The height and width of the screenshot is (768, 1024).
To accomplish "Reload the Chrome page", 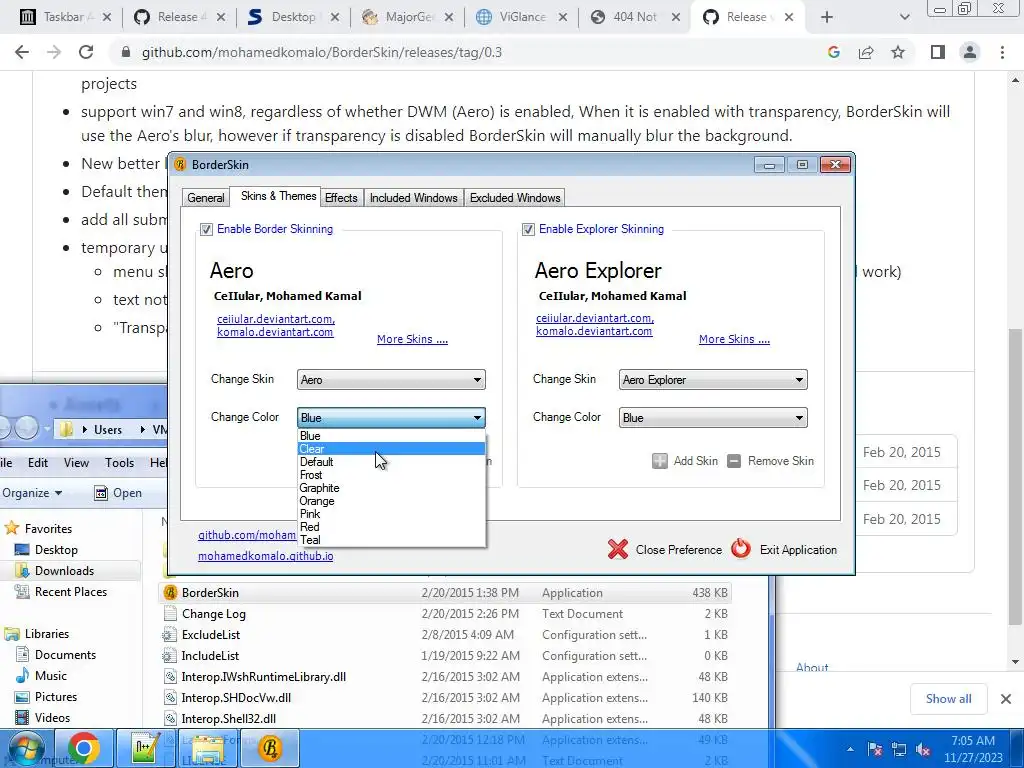I will tap(86, 52).
